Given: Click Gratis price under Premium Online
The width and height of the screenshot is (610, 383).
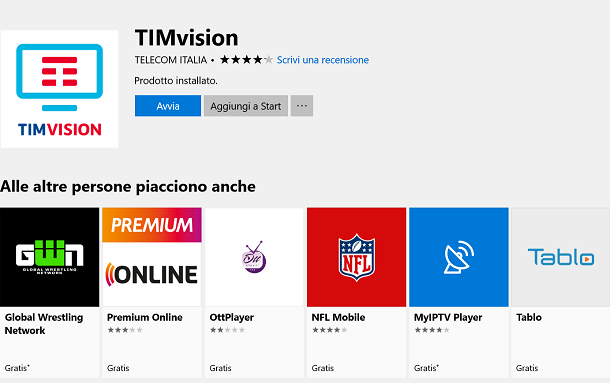Looking at the screenshot, I should click(x=118, y=368).
